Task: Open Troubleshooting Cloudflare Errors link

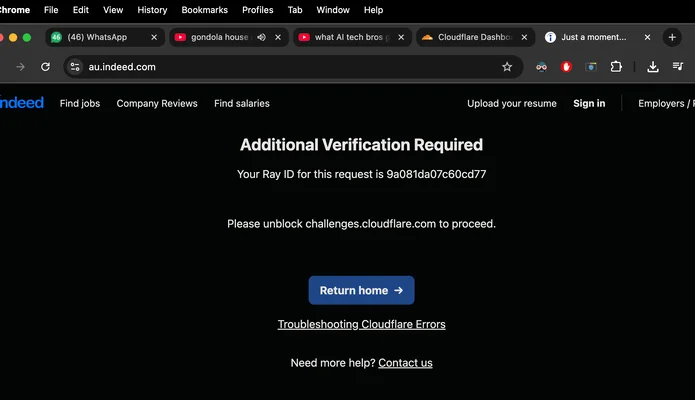Action: coord(361,325)
